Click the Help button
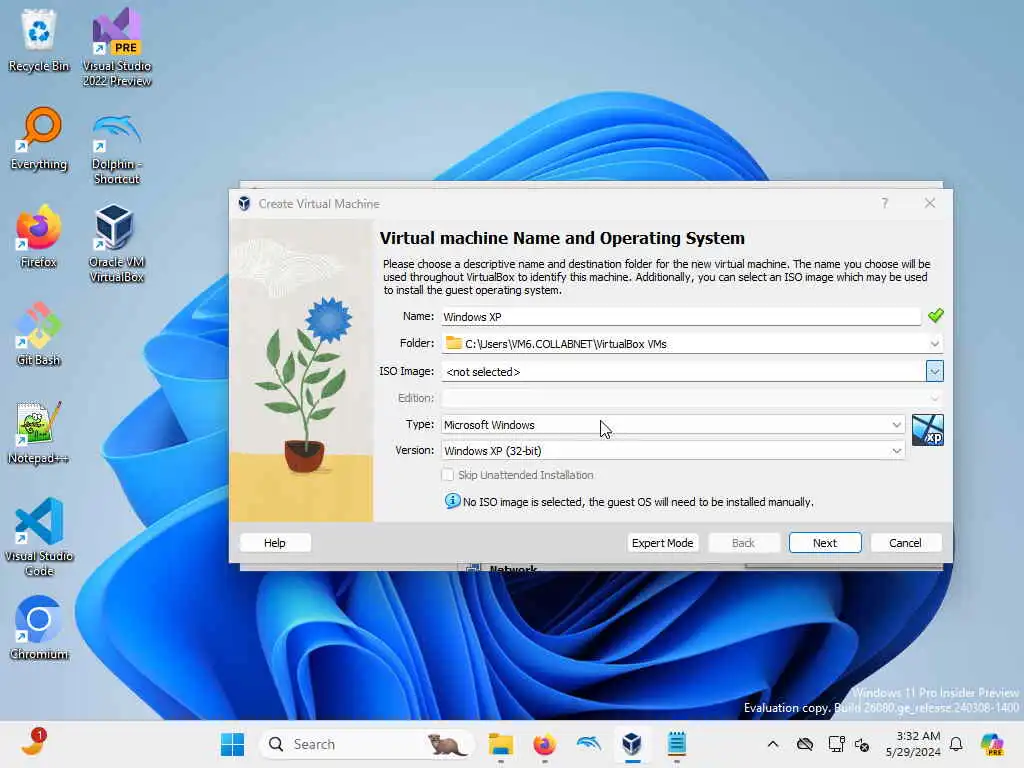 (x=275, y=543)
